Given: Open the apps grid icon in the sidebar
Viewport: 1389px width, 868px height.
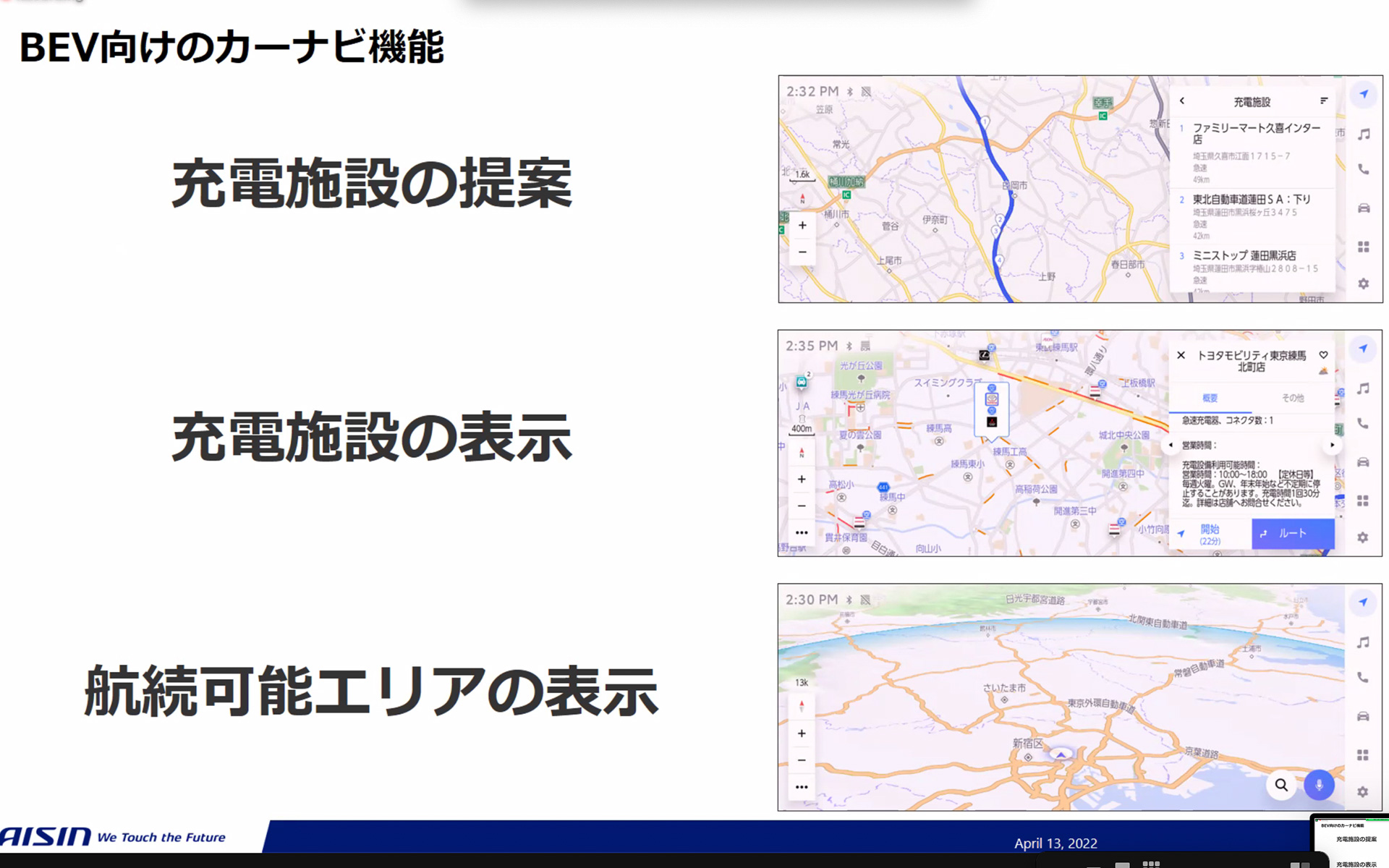Looking at the screenshot, I should click(1363, 247).
